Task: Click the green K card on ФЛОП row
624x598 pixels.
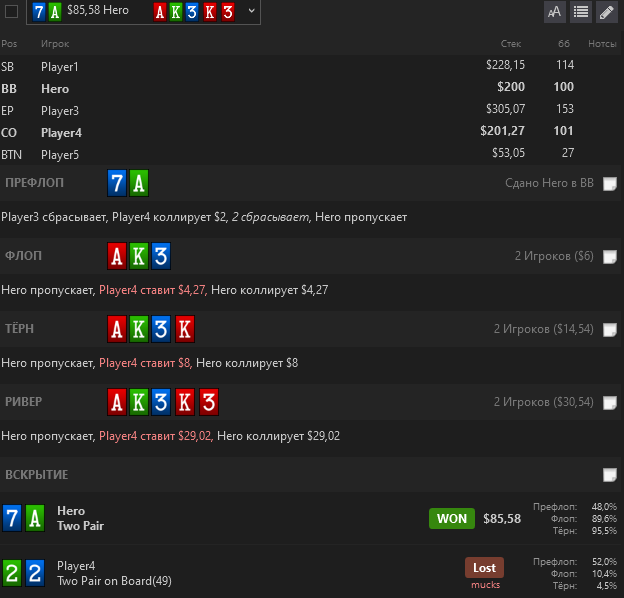Action: (138, 256)
